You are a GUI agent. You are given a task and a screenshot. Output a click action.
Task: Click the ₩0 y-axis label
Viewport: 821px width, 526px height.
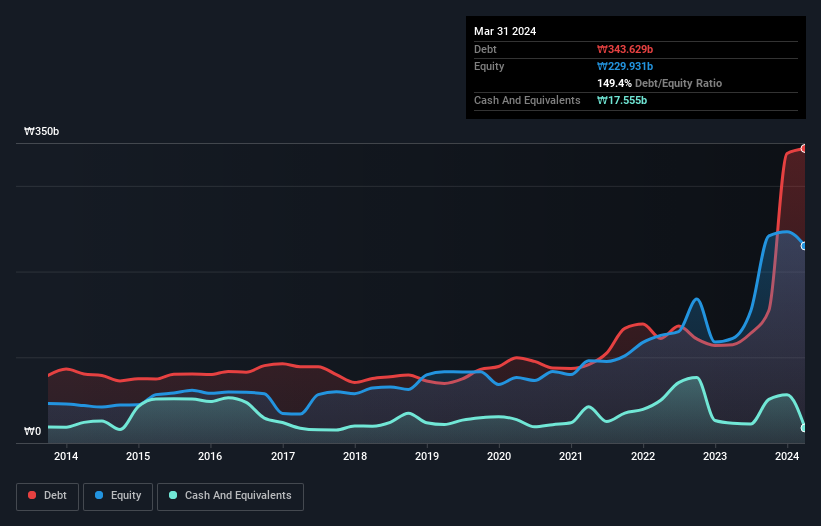(x=32, y=431)
